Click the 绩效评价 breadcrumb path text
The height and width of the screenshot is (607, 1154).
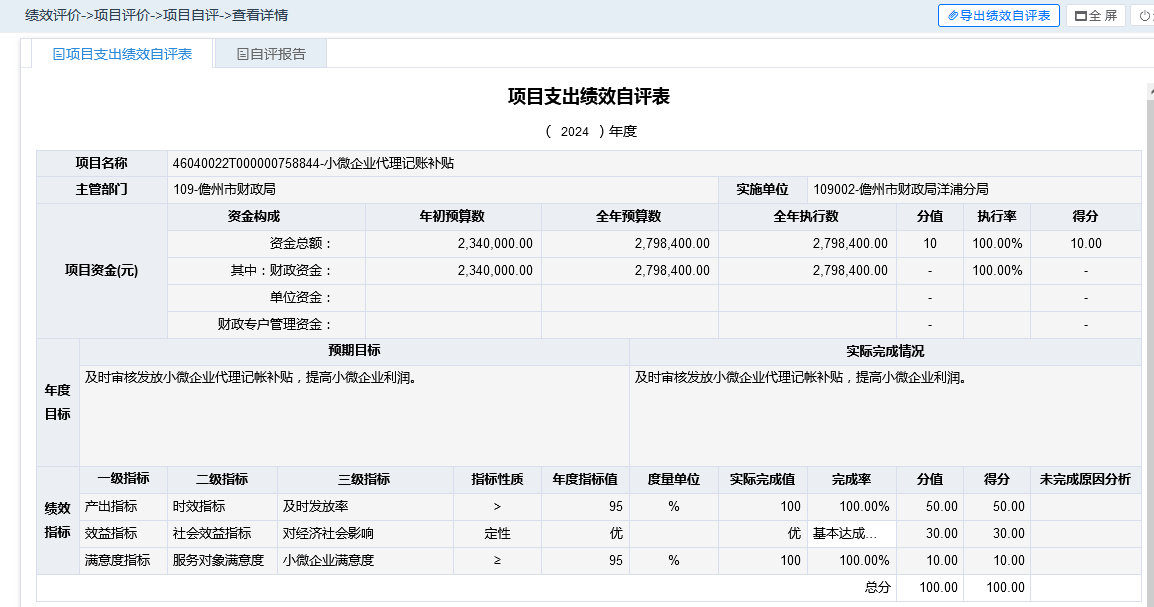54,15
